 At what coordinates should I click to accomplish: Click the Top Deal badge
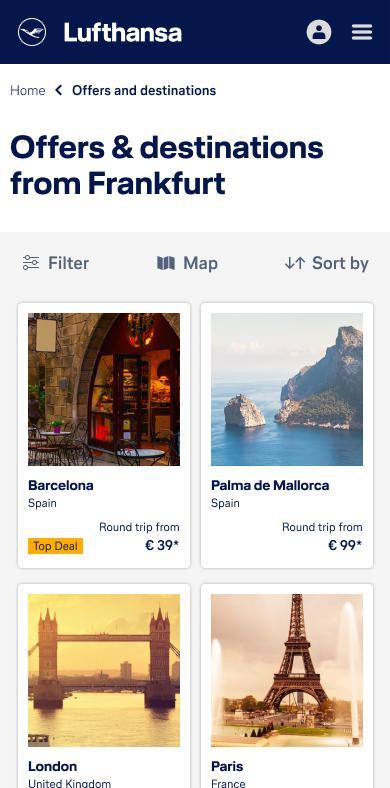[55, 546]
